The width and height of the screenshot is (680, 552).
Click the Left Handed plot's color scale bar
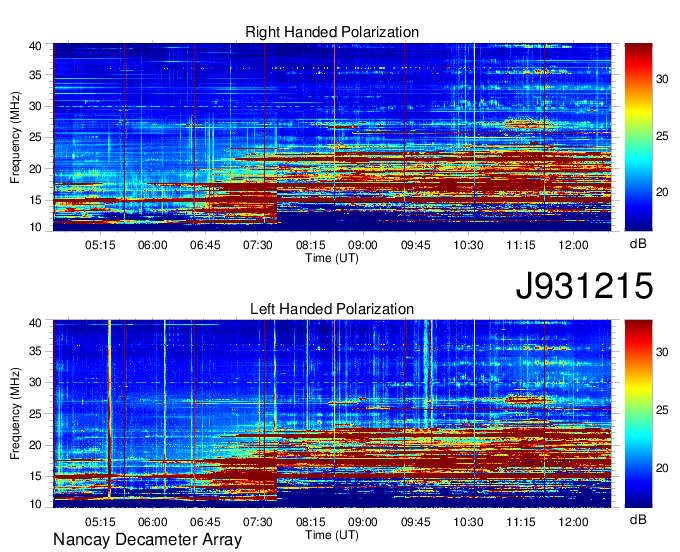[x=638, y=414]
